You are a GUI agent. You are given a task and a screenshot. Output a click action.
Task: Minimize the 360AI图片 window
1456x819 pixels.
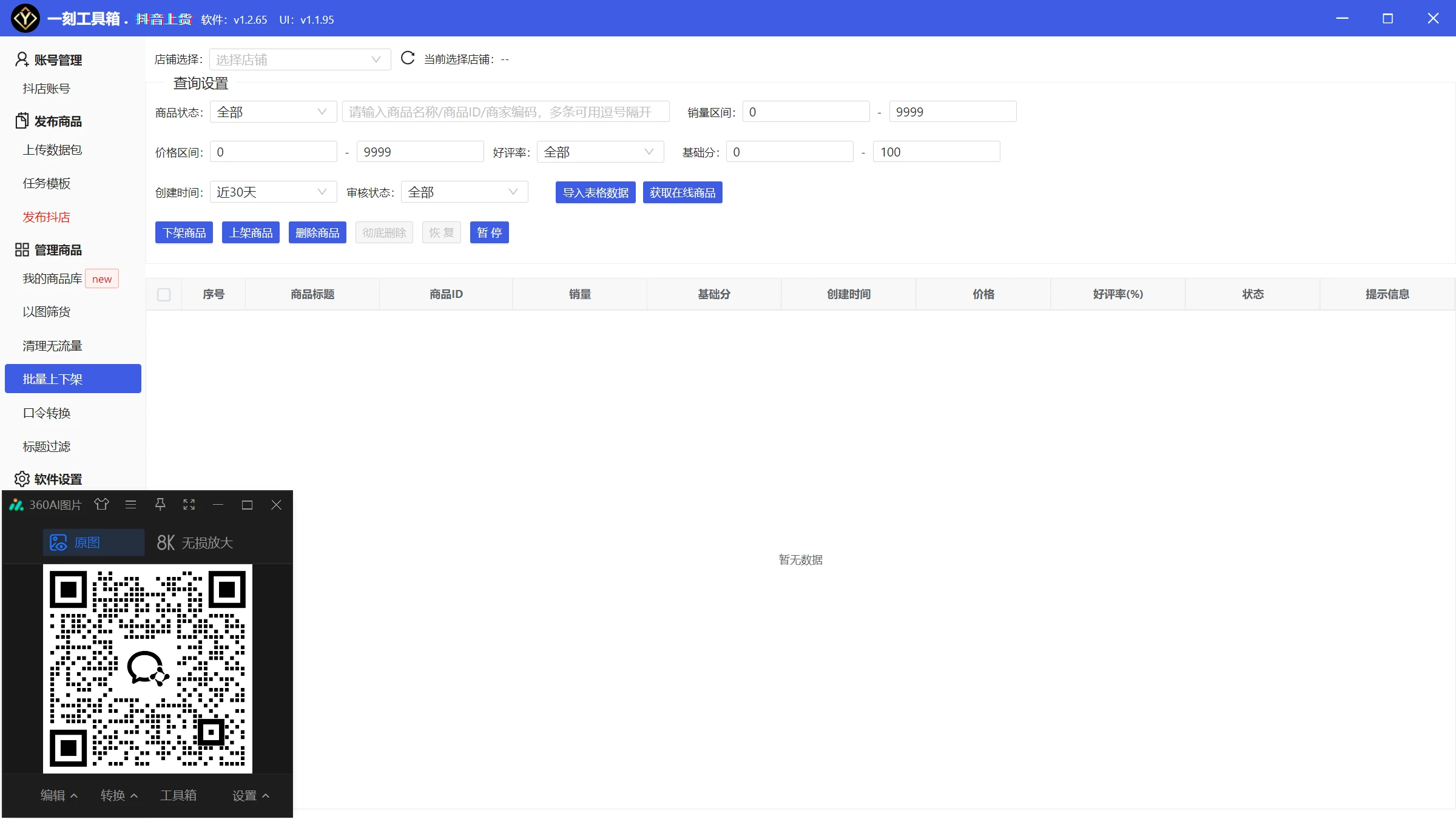pos(218,505)
